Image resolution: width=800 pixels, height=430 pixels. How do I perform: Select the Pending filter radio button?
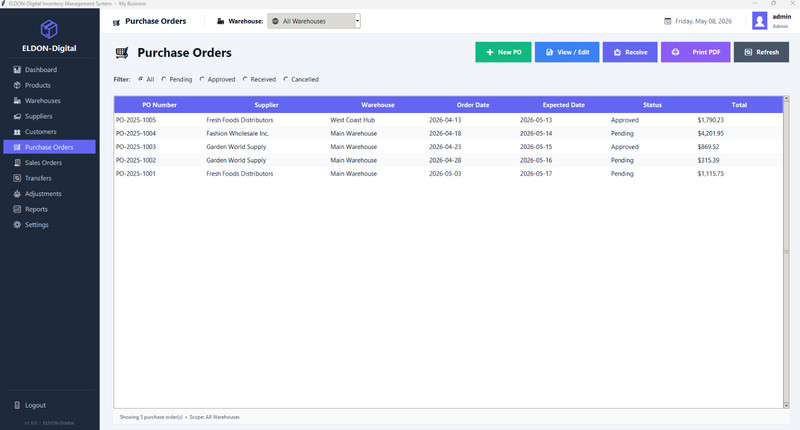(x=164, y=79)
